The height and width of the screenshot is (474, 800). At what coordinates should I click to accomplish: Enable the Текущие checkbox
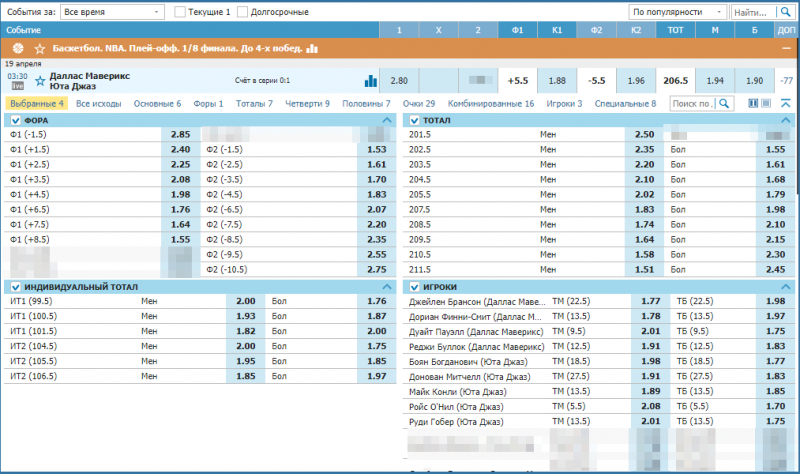tap(180, 12)
